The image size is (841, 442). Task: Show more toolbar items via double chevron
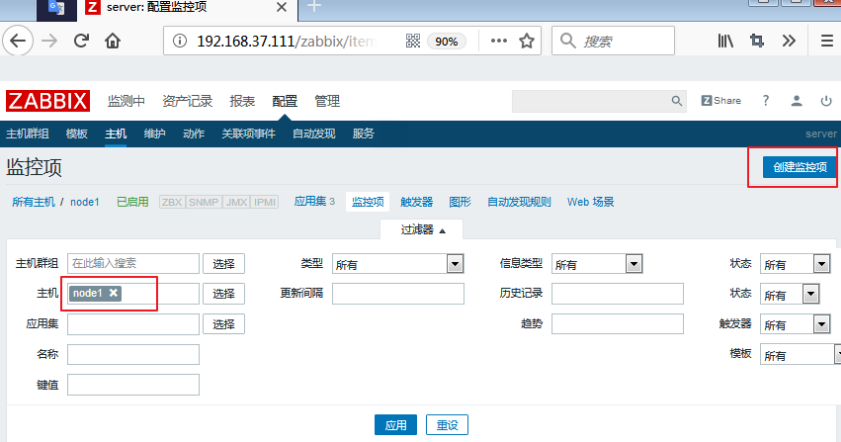click(788, 41)
